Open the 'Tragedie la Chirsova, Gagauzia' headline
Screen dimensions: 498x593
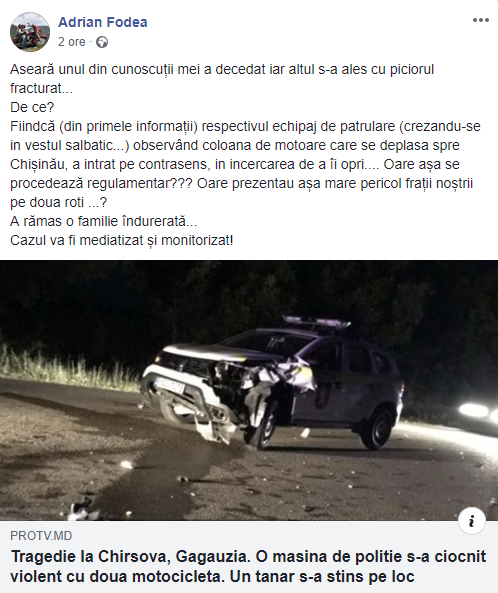click(x=248, y=567)
